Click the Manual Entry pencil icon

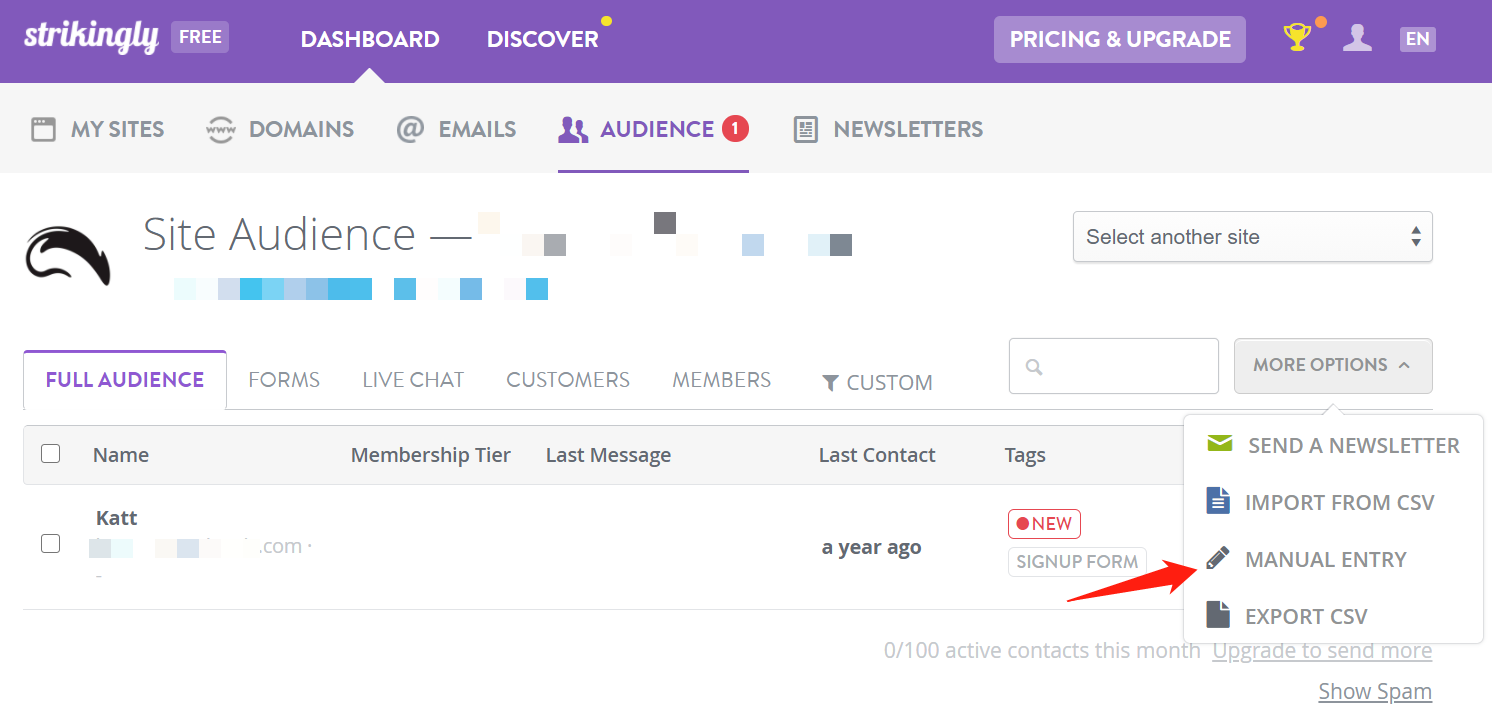pyautogui.click(x=1217, y=558)
